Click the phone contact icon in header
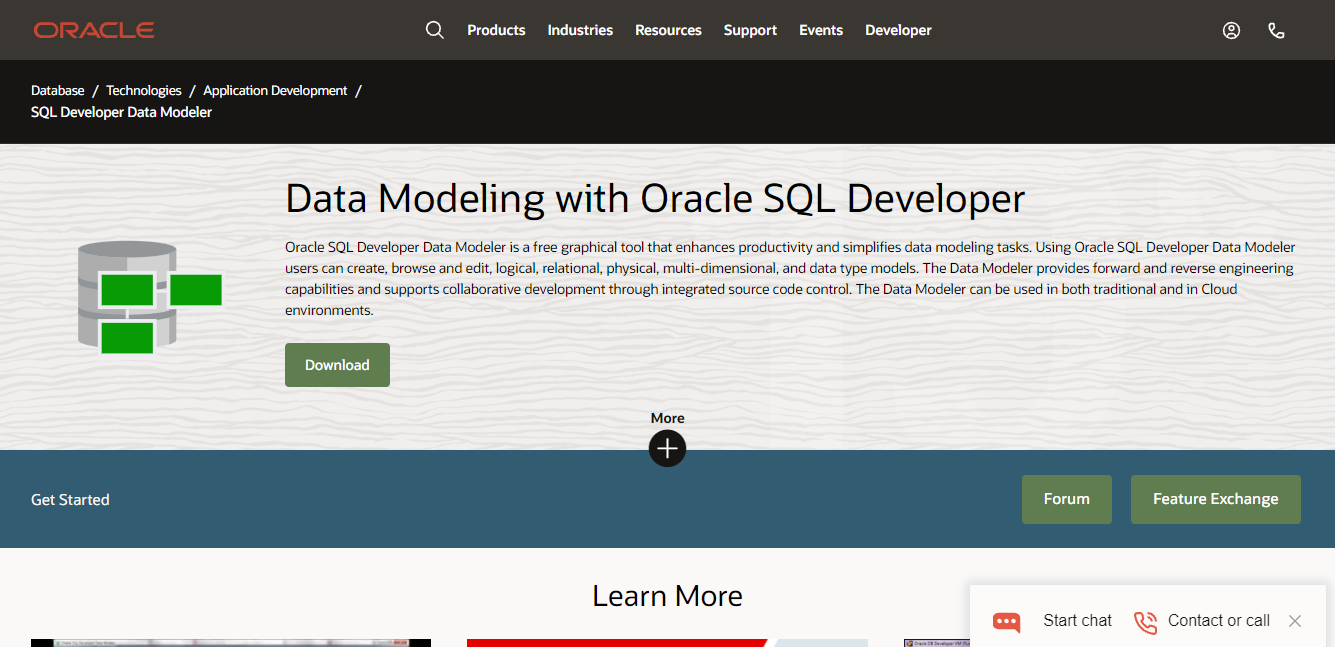Screen dimensions: 1335x647 click(1276, 30)
